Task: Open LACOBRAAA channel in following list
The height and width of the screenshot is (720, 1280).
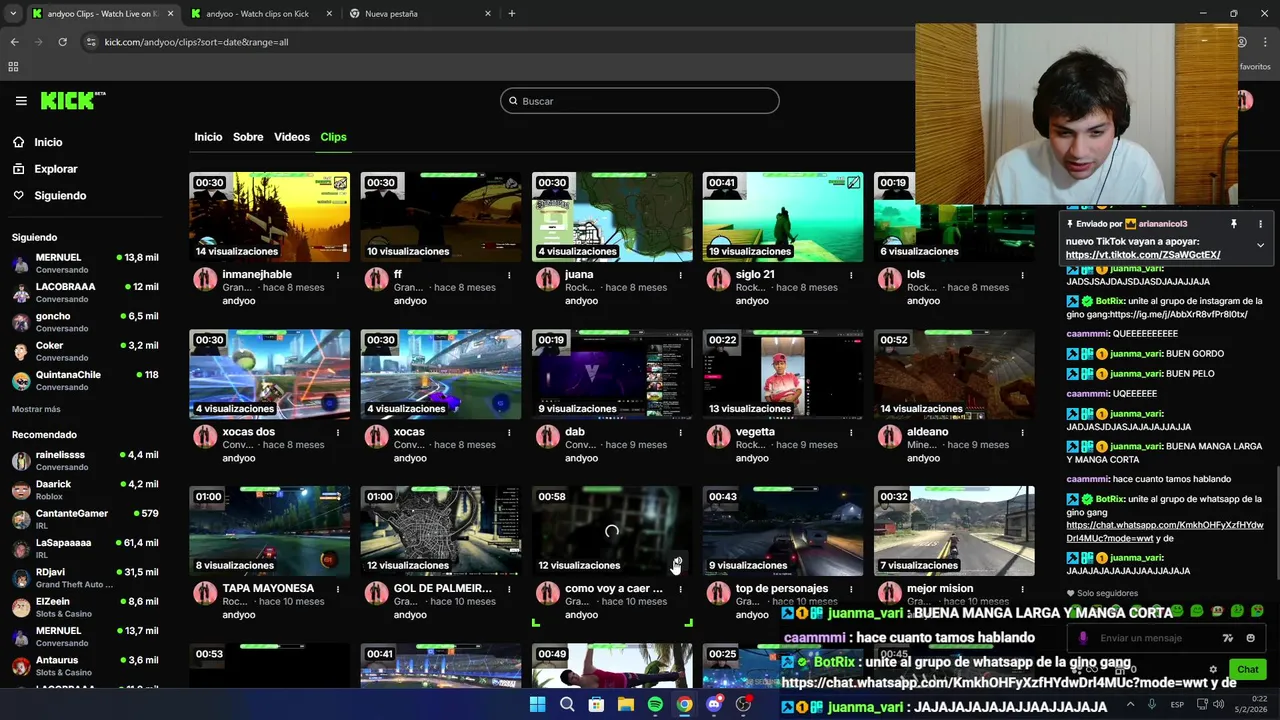Action: (85, 293)
